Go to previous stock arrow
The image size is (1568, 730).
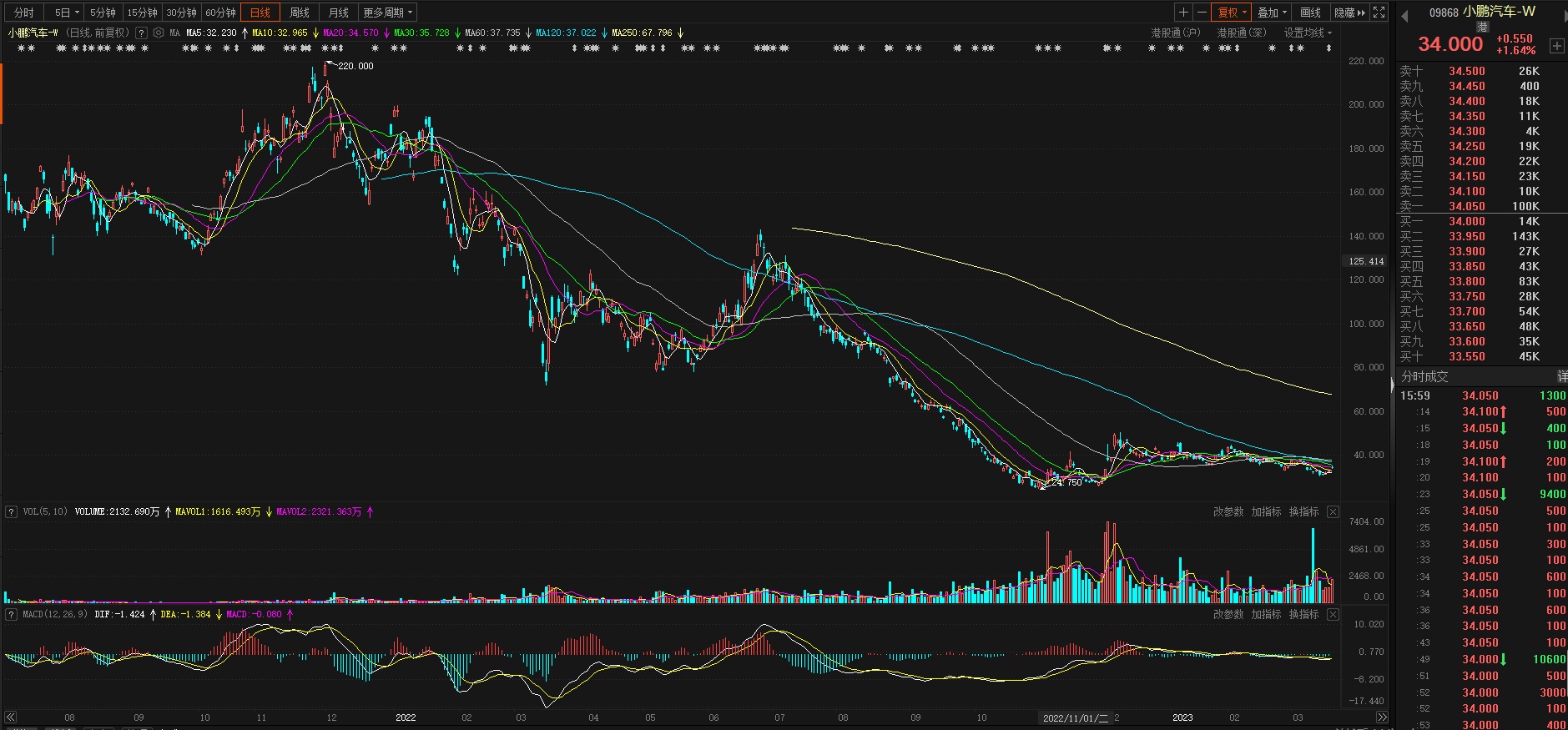[x=1404, y=15]
